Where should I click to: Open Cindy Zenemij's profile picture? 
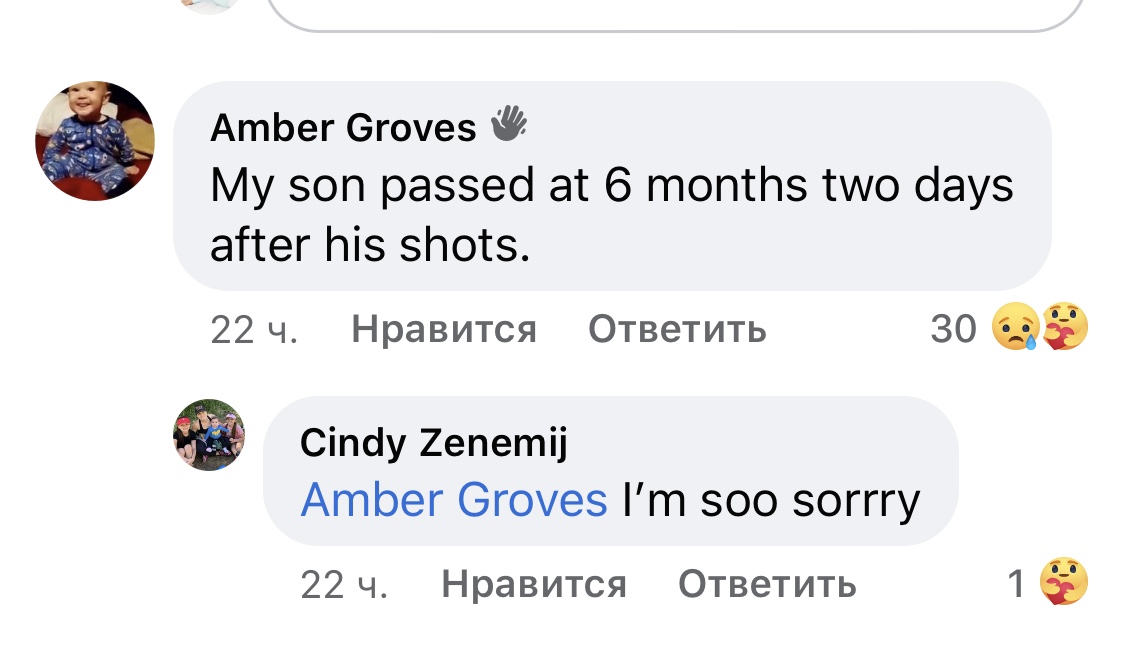[209, 435]
